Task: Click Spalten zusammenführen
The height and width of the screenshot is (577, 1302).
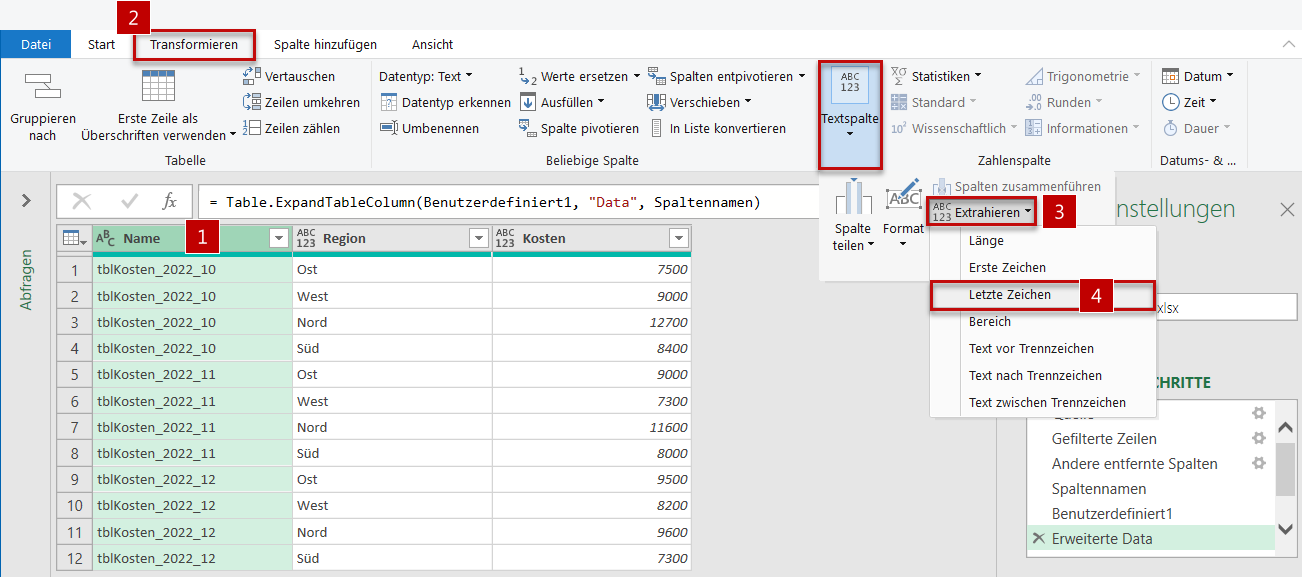Action: click(1017, 186)
